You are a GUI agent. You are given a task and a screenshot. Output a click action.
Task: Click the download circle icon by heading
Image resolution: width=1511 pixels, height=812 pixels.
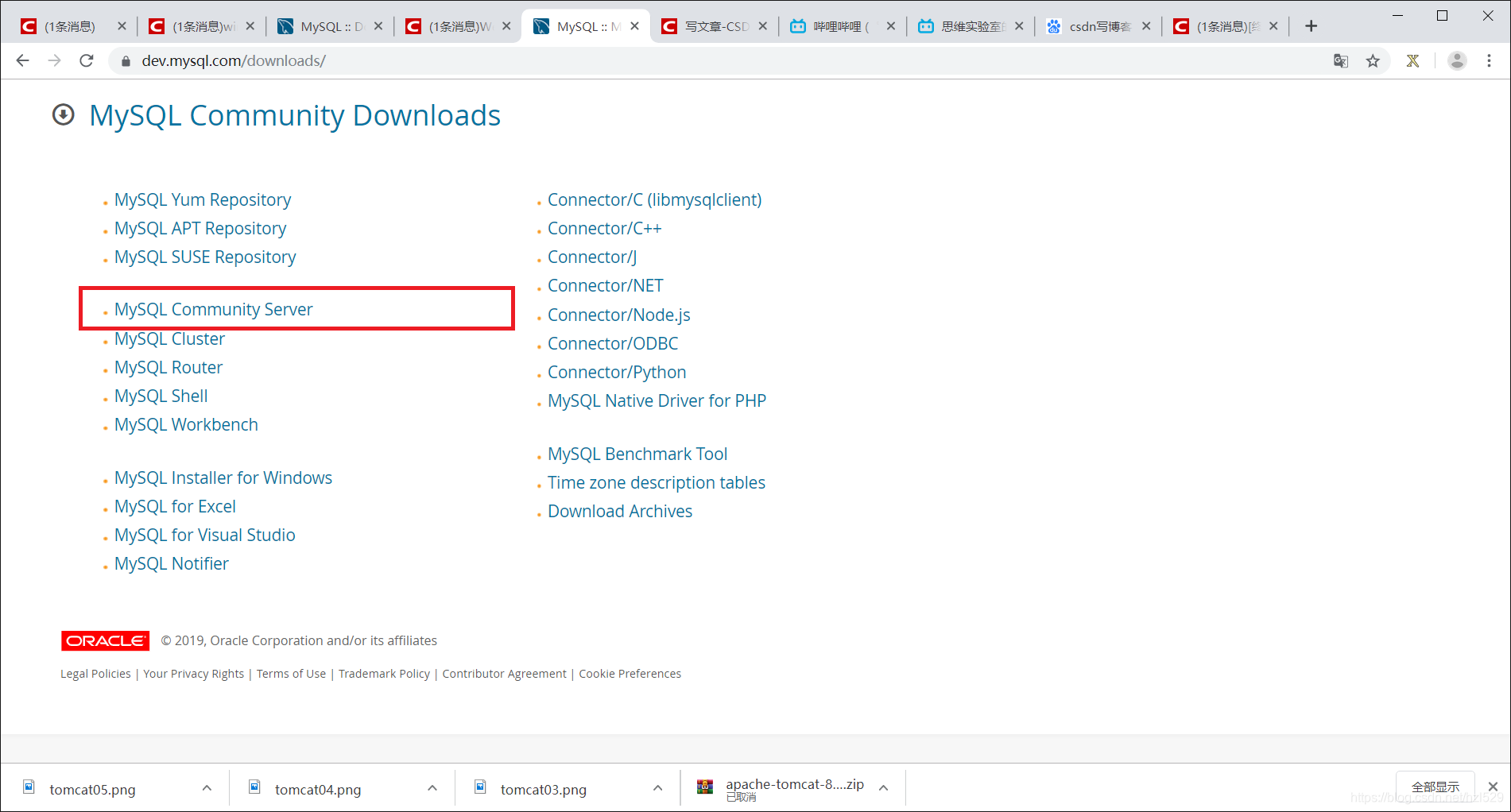point(64,115)
